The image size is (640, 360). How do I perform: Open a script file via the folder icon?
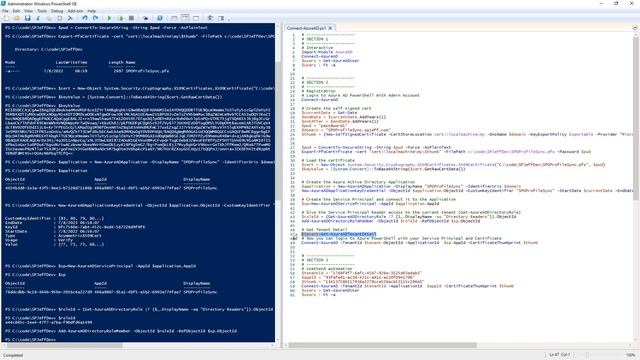(17, 18)
